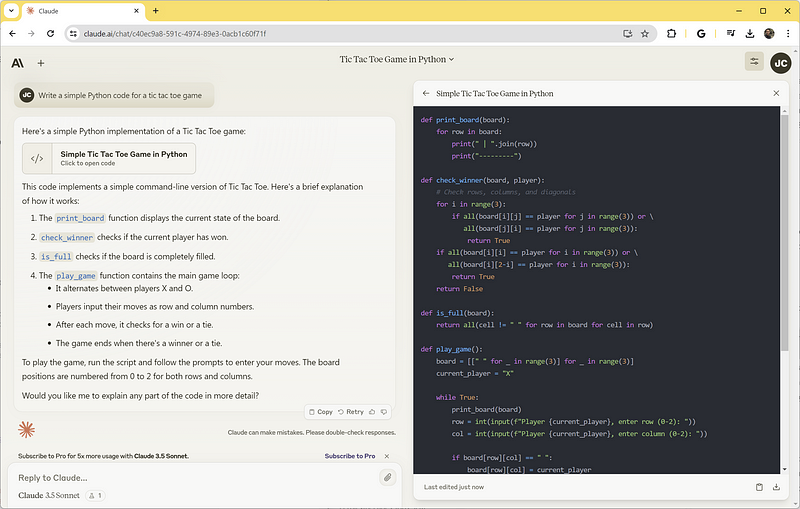Open a new browser tab
Image resolution: width=800 pixels, height=509 pixels.
[155, 10]
